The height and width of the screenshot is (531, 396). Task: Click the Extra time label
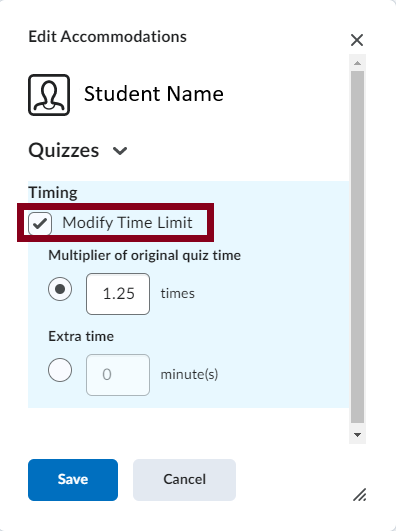point(81,336)
